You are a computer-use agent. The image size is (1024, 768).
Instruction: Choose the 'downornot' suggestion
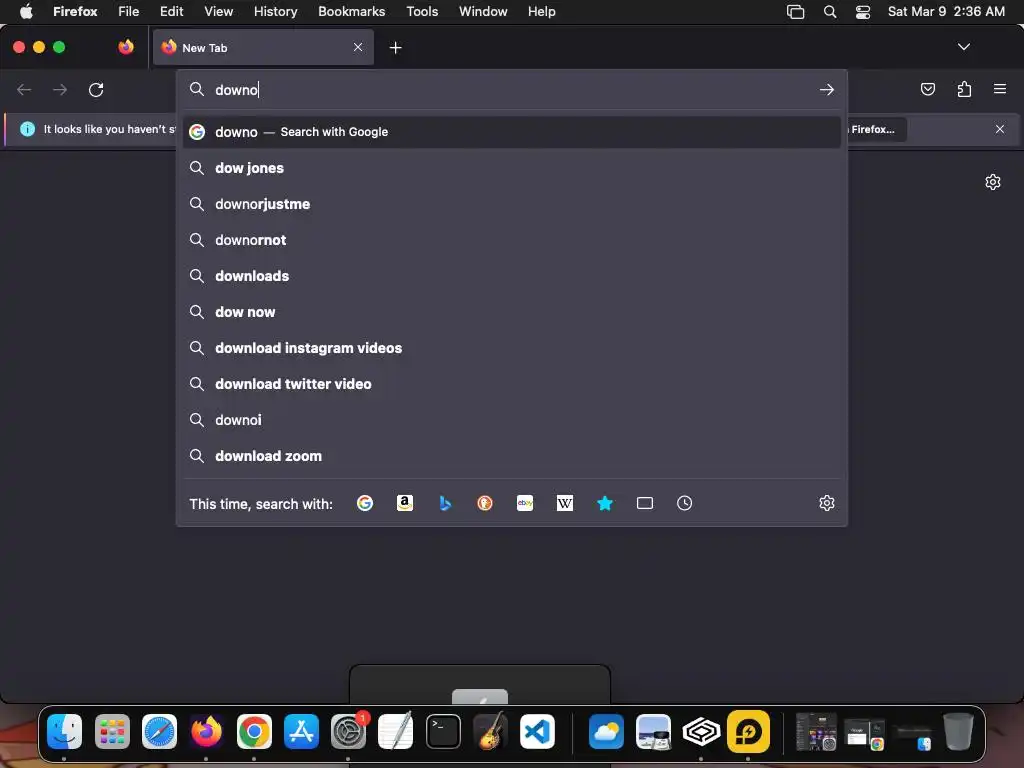tap(511, 240)
